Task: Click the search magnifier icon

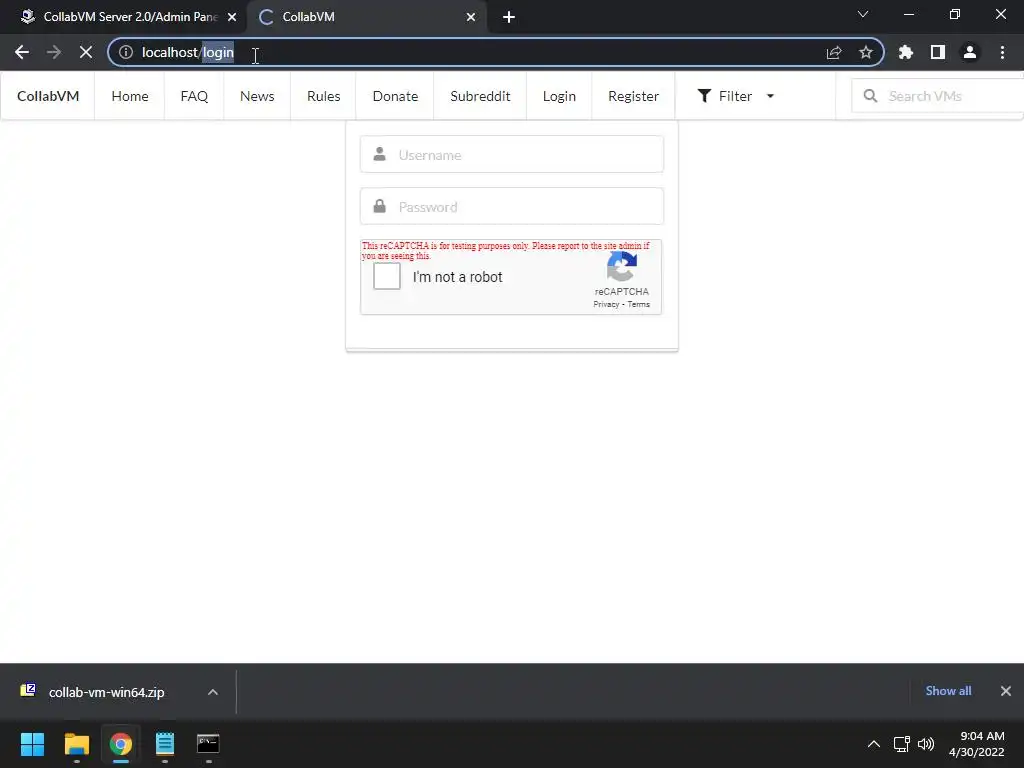Action: pyautogui.click(x=871, y=96)
